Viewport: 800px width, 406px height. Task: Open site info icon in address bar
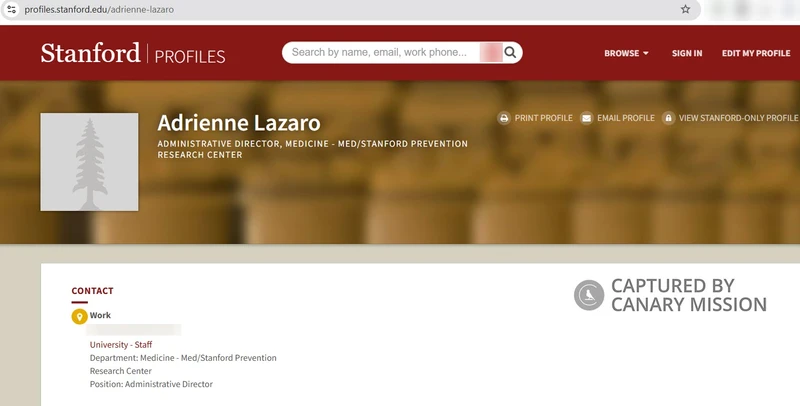[11, 9]
